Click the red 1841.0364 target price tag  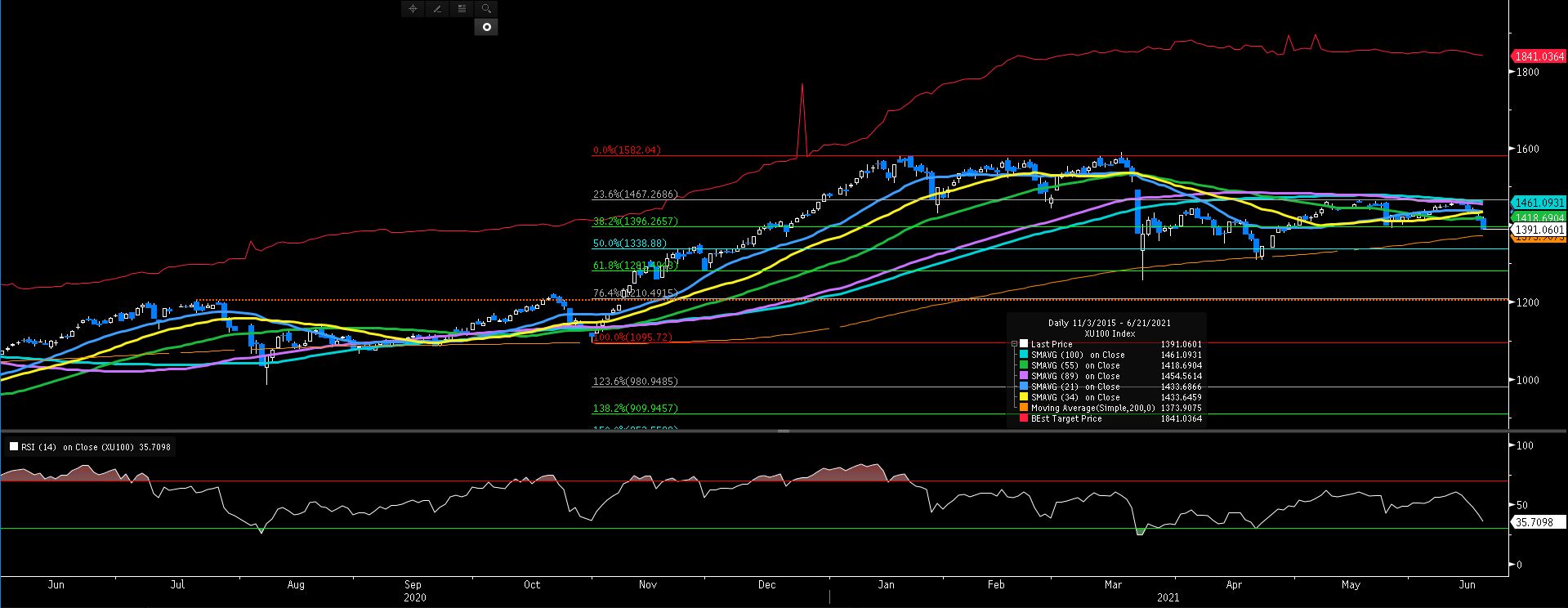click(1539, 56)
